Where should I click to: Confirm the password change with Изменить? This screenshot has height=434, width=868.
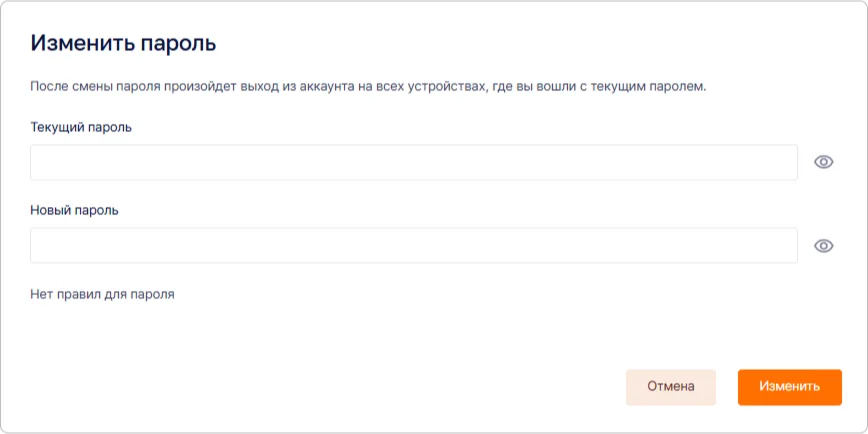pos(789,387)
